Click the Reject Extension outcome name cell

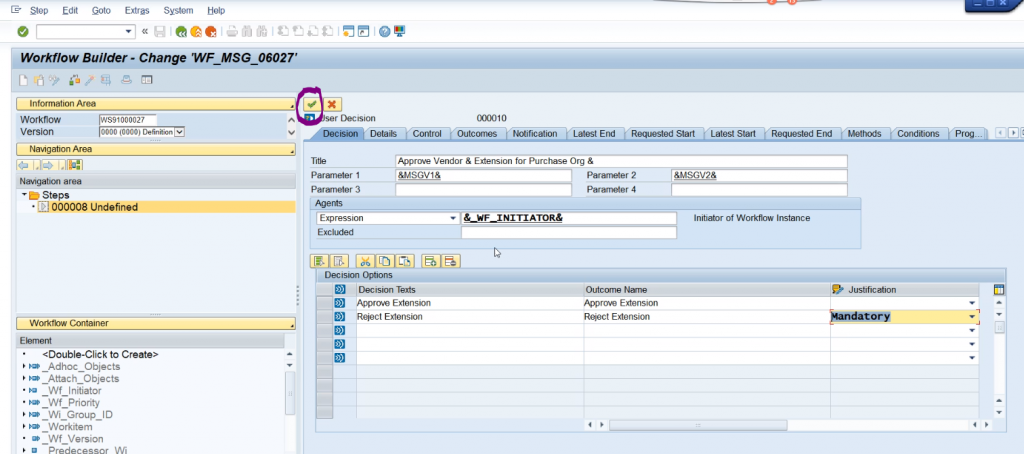tap(707, 317)
